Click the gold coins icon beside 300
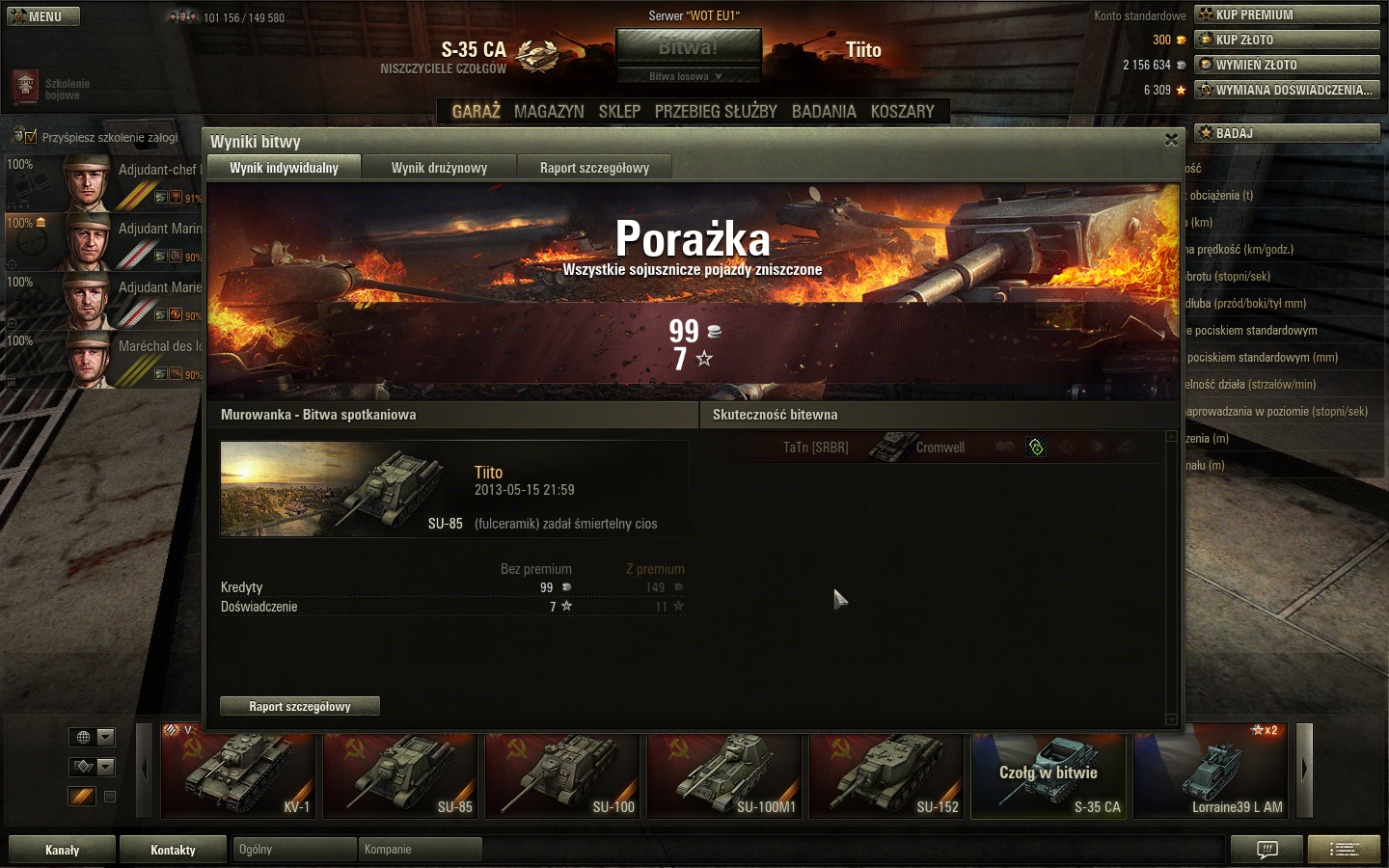The width and height of the screenshot is (1389, 868). 1181,40
